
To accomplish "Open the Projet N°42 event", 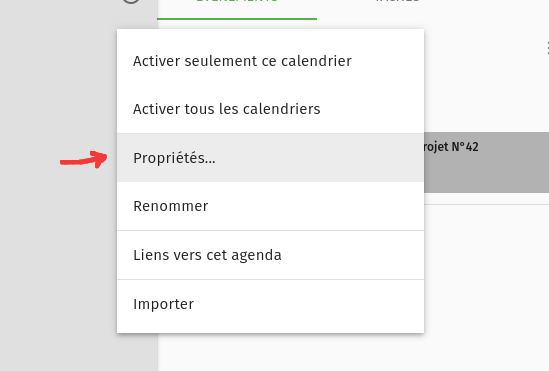I will pyautogui.click(x=486, y=162).
